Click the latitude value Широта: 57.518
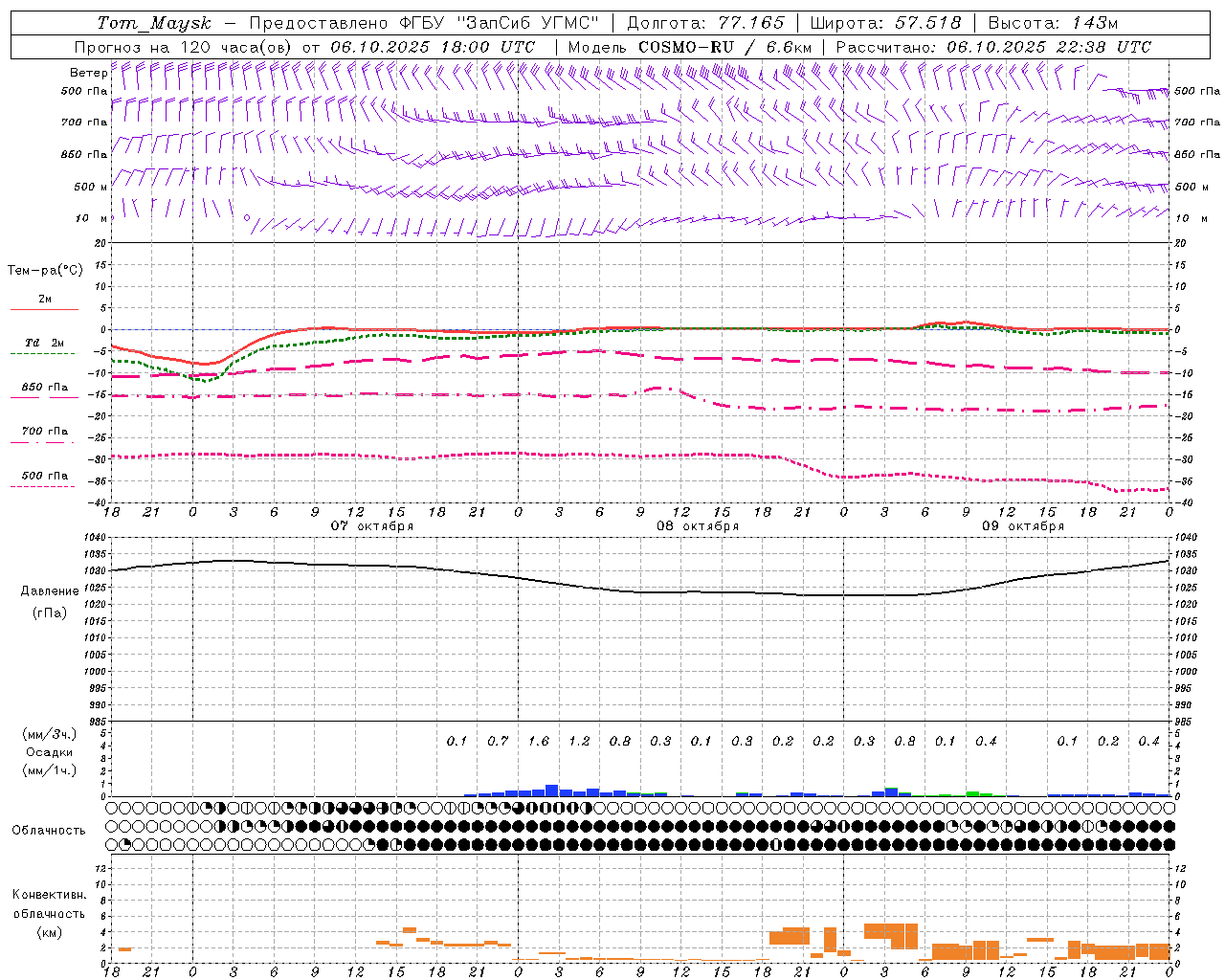The image size is (1225, 980). pyautogui.click(x=885, y=23)
